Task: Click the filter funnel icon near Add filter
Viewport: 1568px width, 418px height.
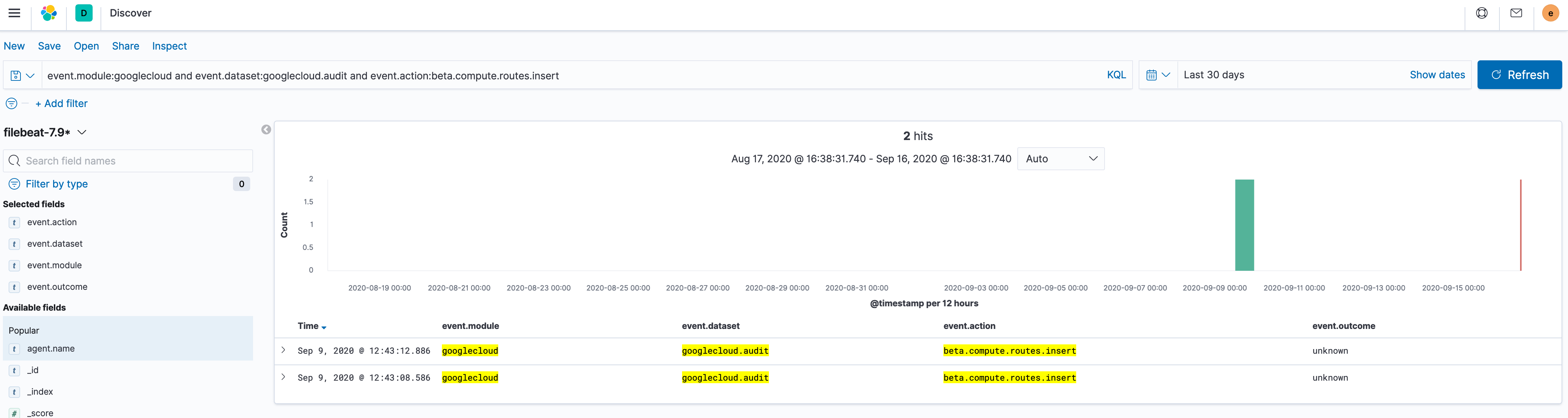Action: coord(11,103)
